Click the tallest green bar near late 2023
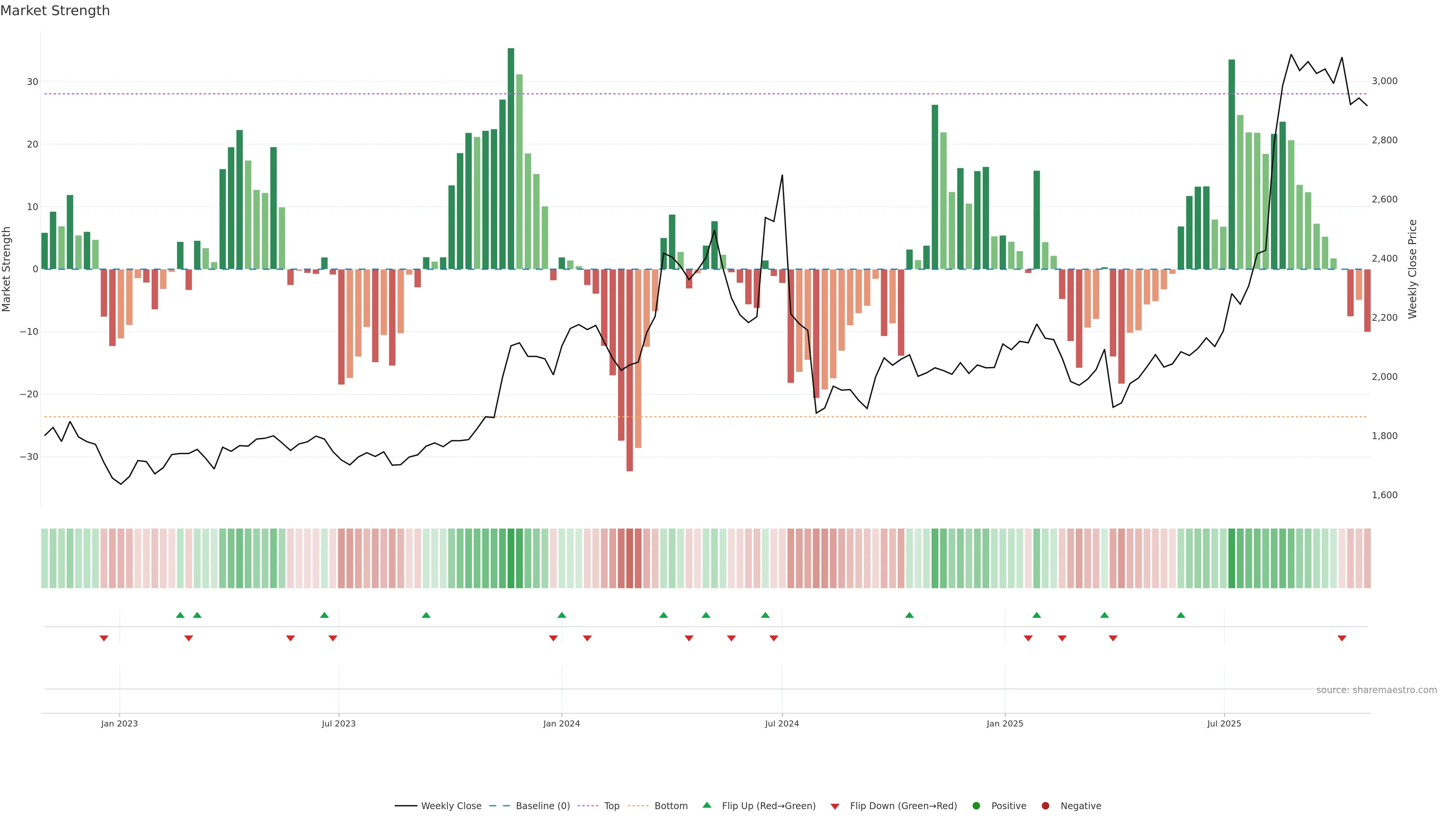This screenshot has width=1456, height=819. [x=511, y=158]
